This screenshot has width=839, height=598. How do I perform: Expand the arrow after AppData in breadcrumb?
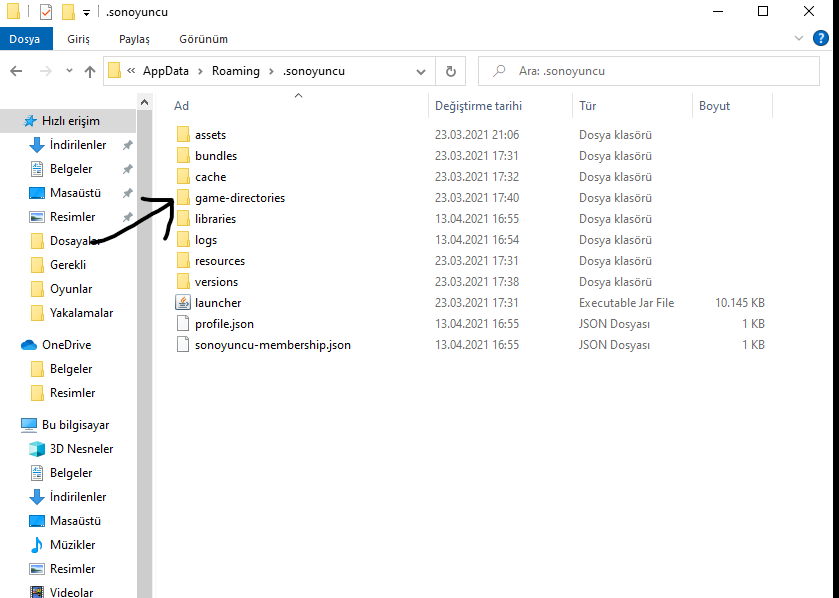[x=200, y=71]
